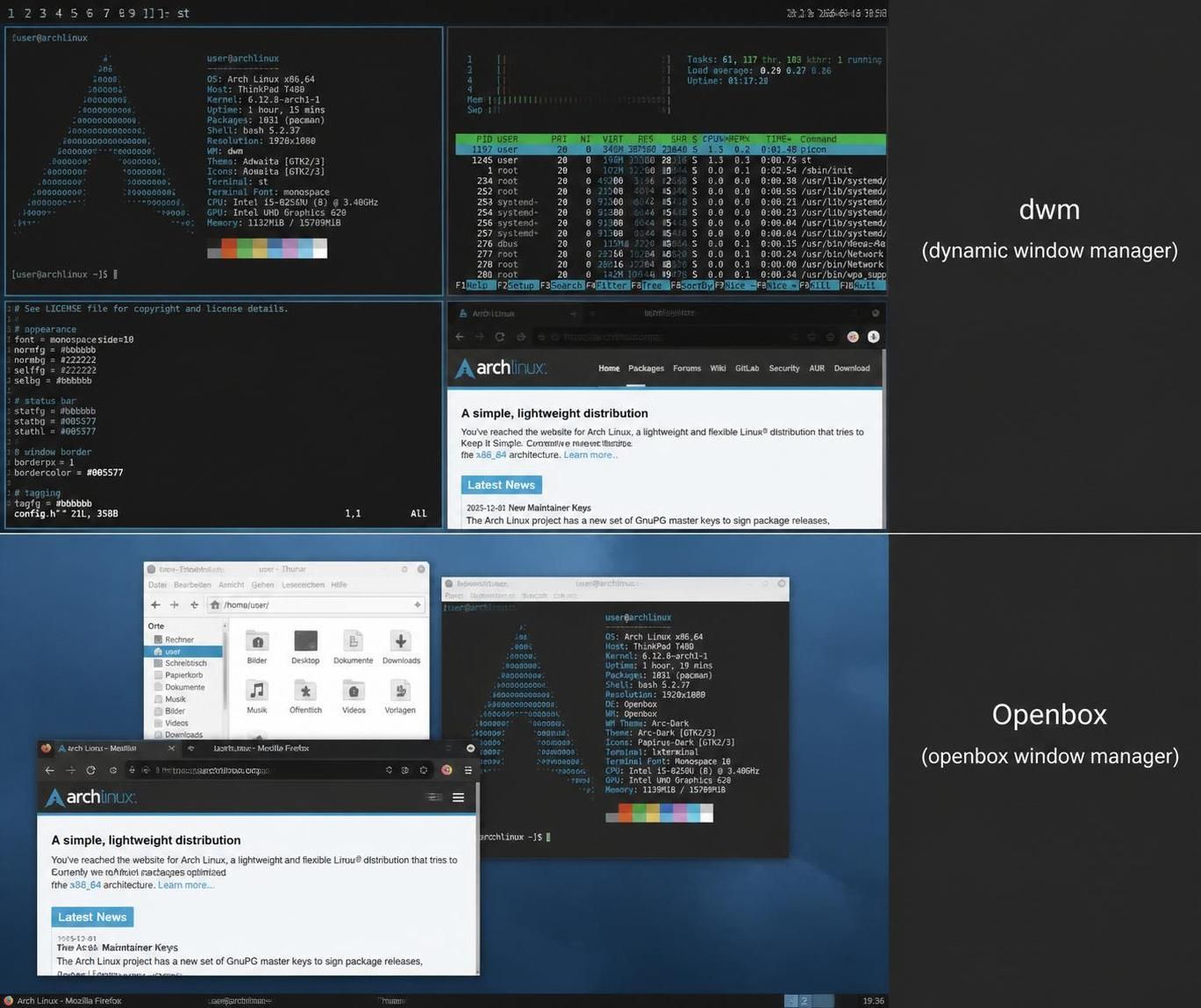The height and width of the screenshot is (1008, 1201).
Task: Open the Arch site hamburger navigation menu
Action: point(458,797)
